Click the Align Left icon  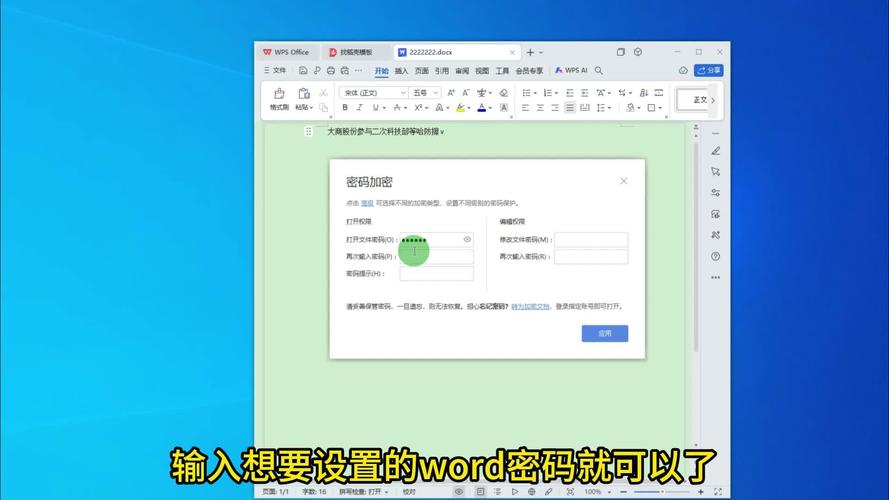tap(525, 107)
